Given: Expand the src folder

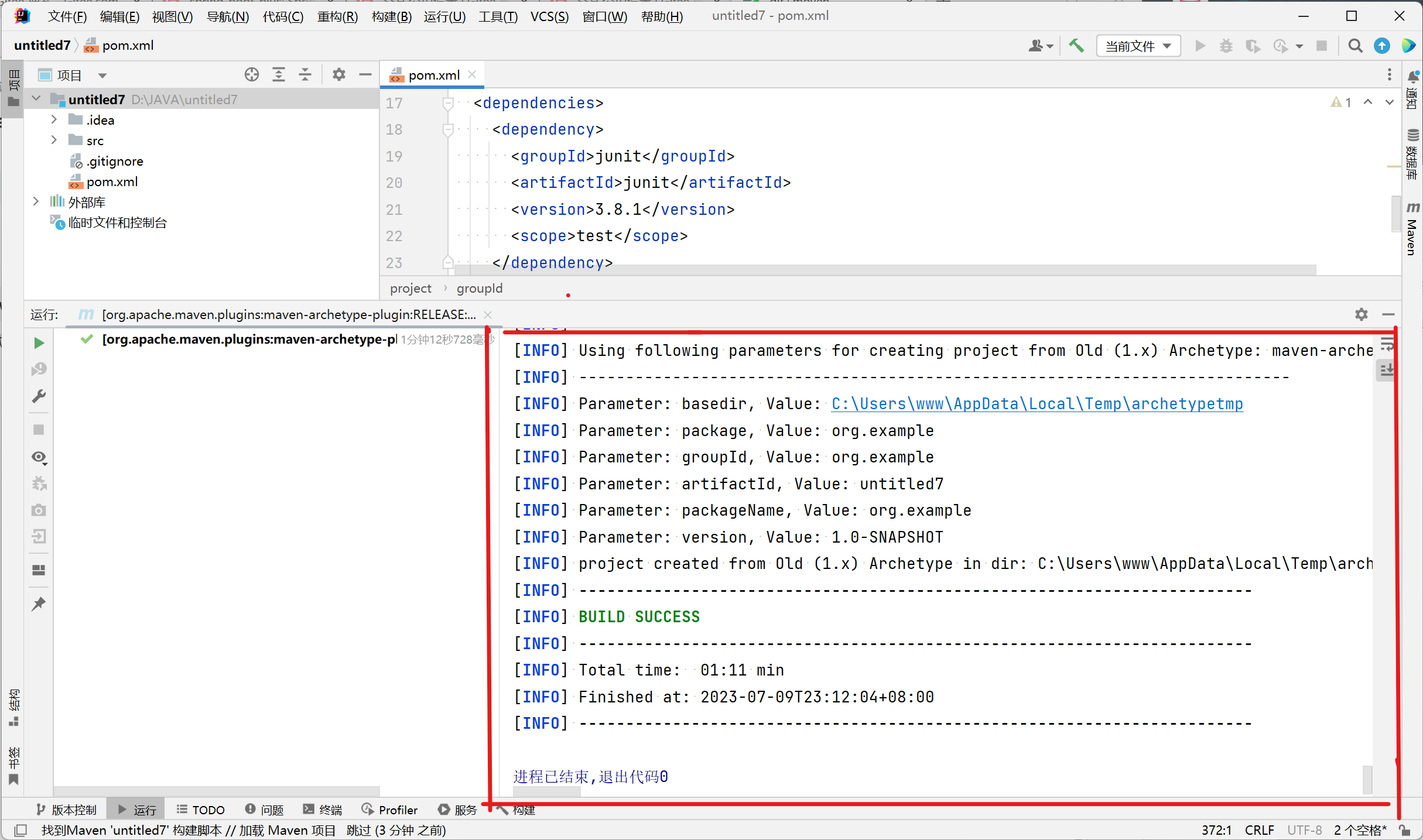Looking at the screenshot, I should pyautogui.click(x=54, y=140).
